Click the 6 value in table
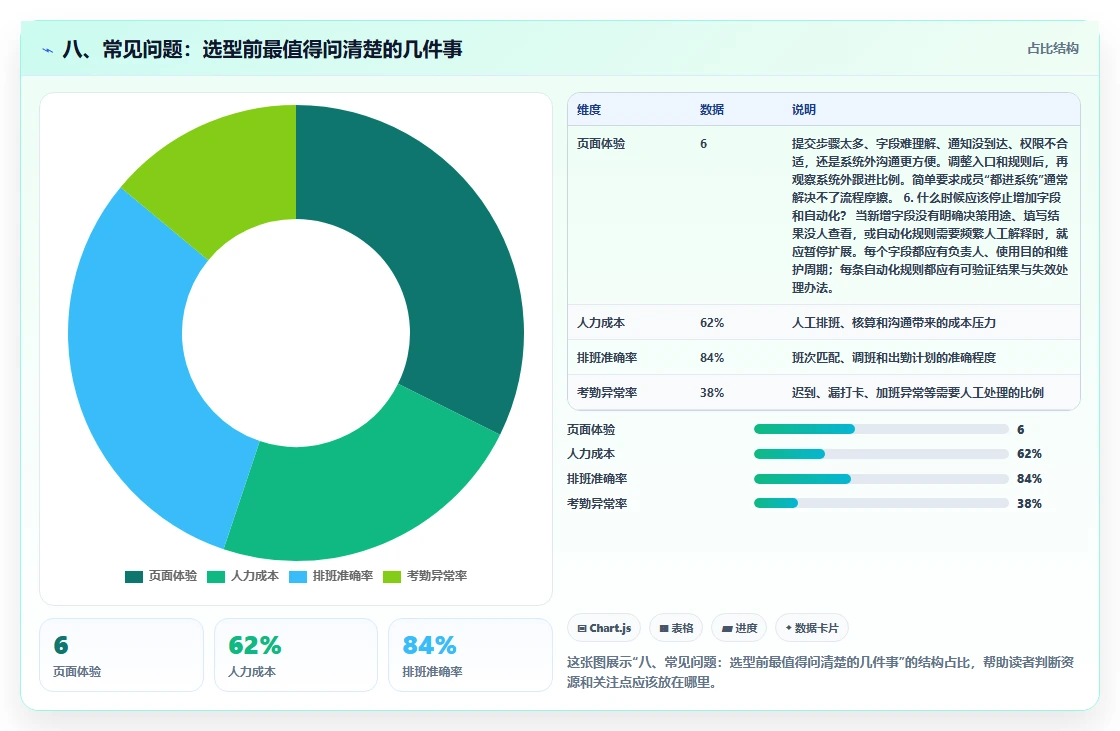Screen dimensions: 1120x731 click(x=704, y=144)
